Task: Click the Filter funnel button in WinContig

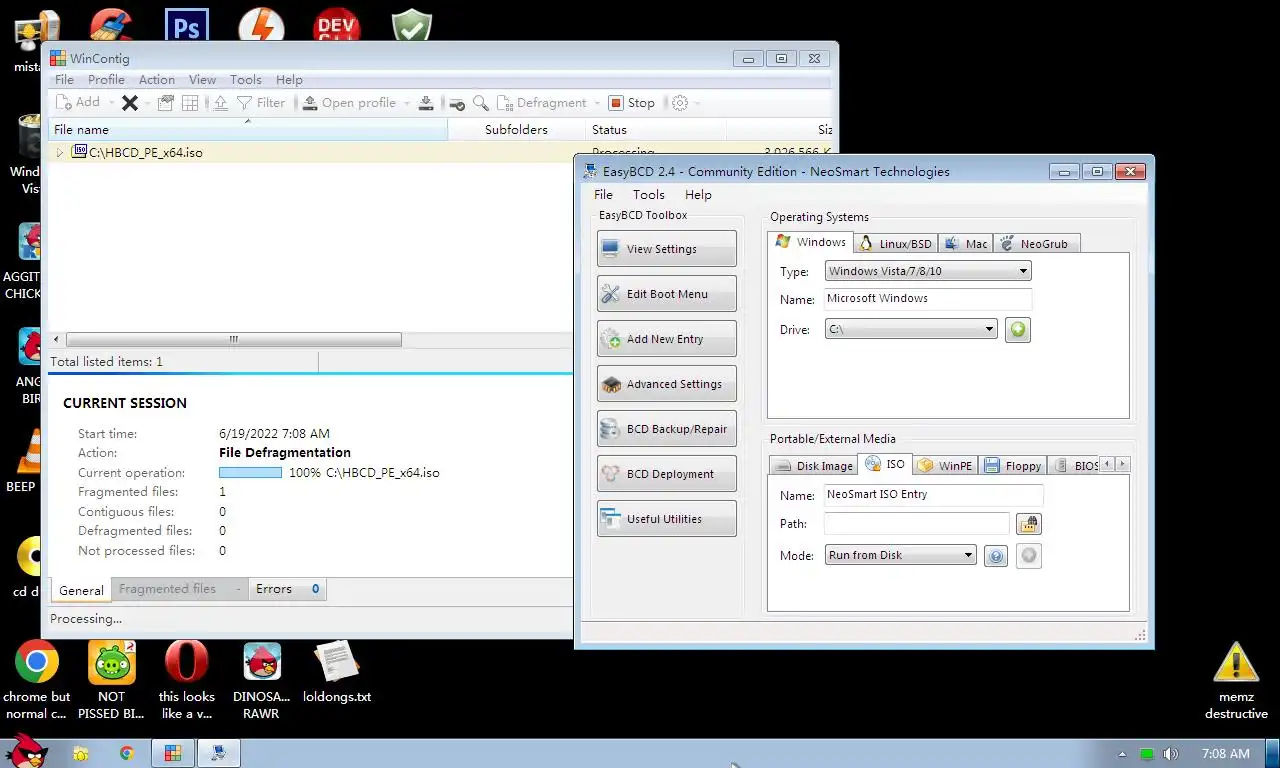Action: point(261,103)
